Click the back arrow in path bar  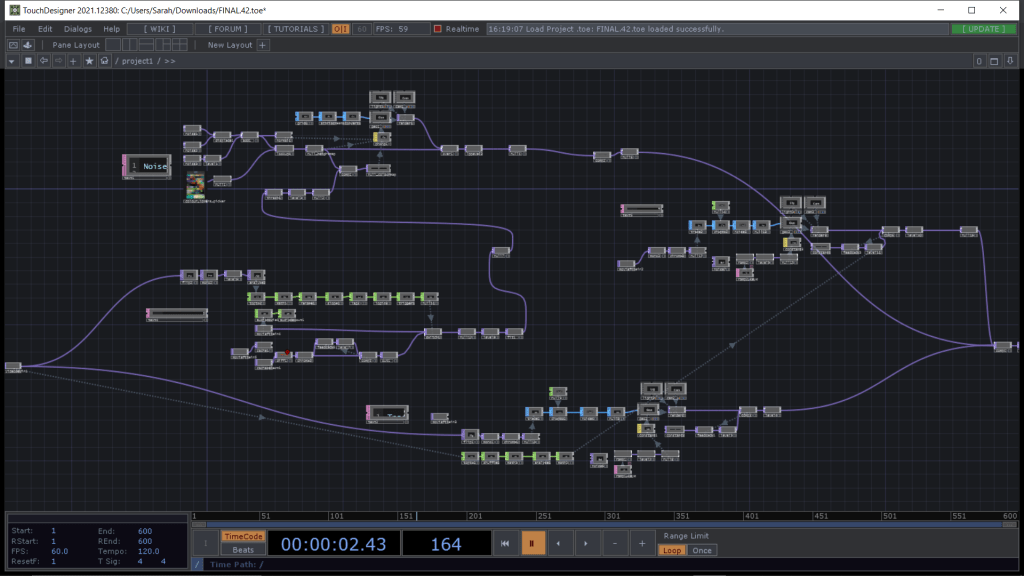point(43,61)
